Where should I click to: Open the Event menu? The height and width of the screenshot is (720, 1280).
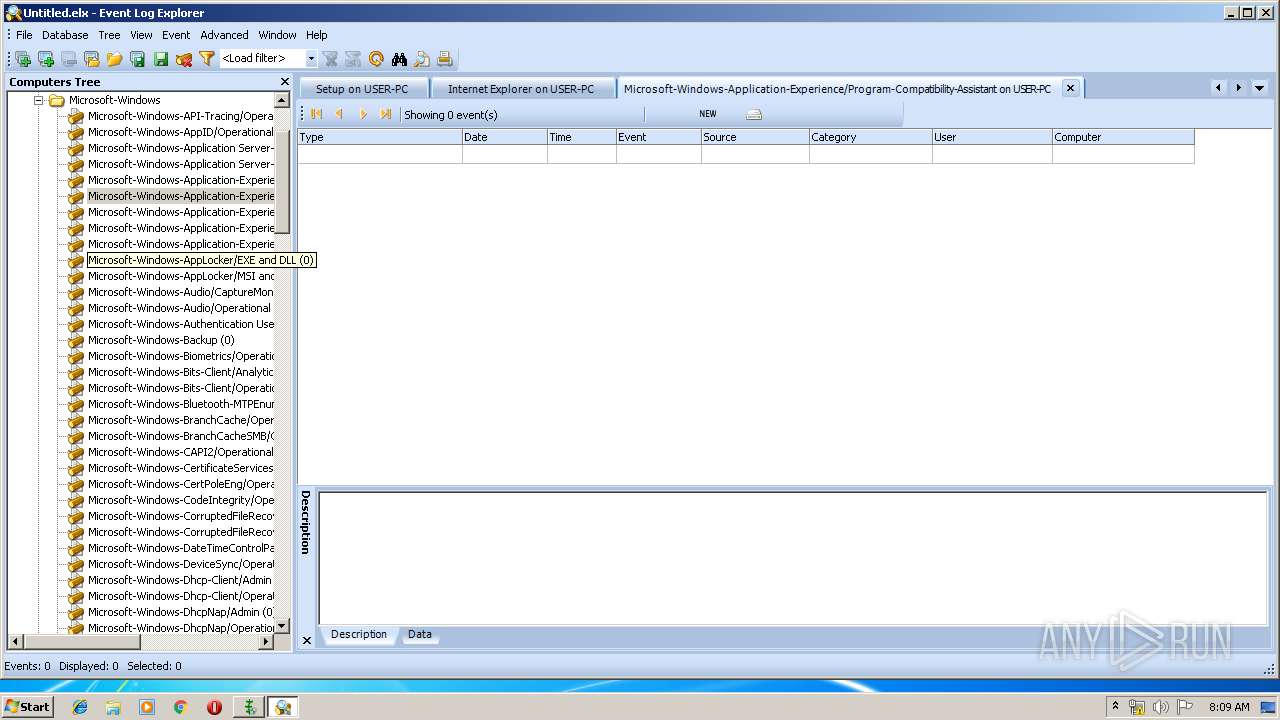click(x=176, y=35)
